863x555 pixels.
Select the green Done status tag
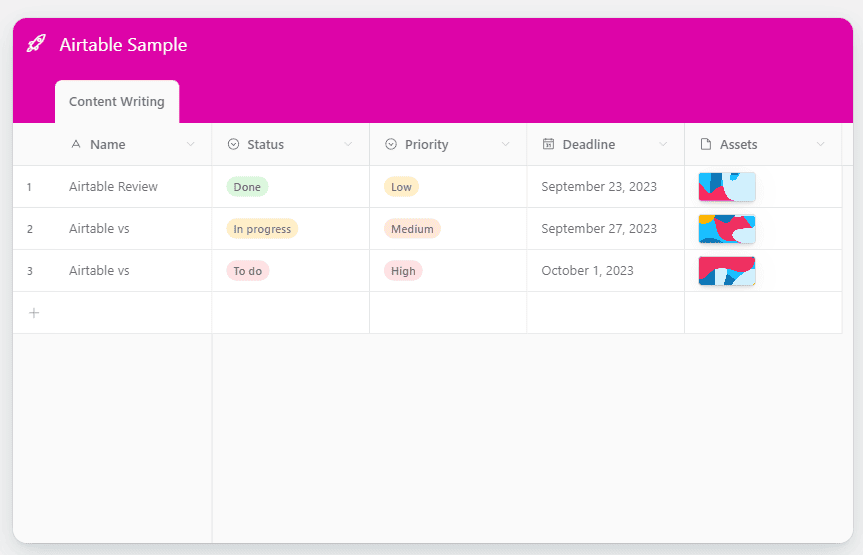(247, 187)
